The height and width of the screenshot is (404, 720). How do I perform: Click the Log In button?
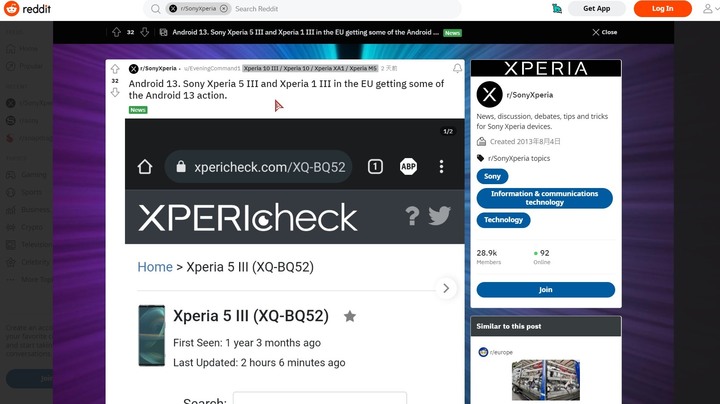662,9
